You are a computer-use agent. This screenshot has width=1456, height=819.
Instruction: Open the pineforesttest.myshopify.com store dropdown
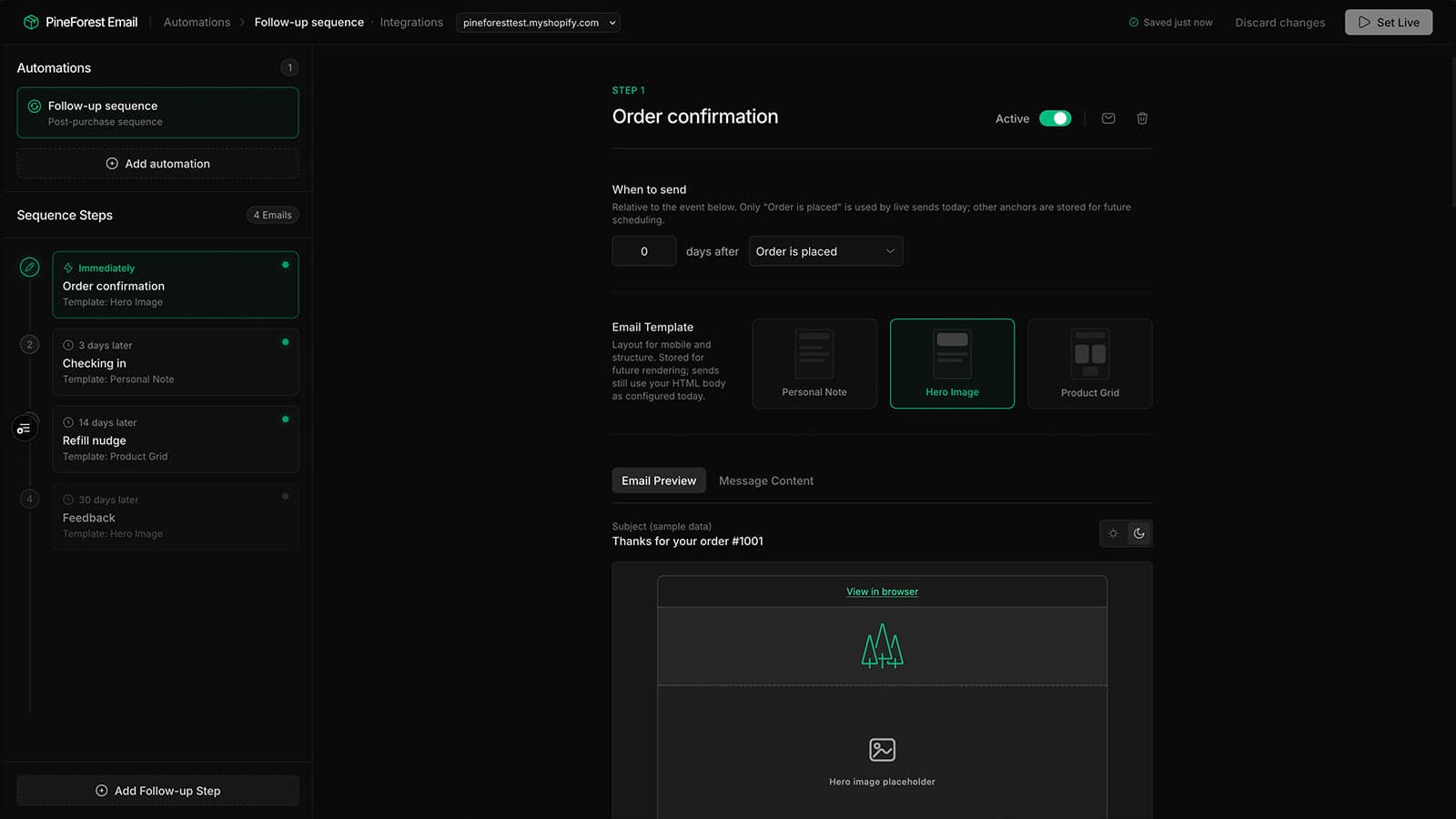[x=538, y=23]
